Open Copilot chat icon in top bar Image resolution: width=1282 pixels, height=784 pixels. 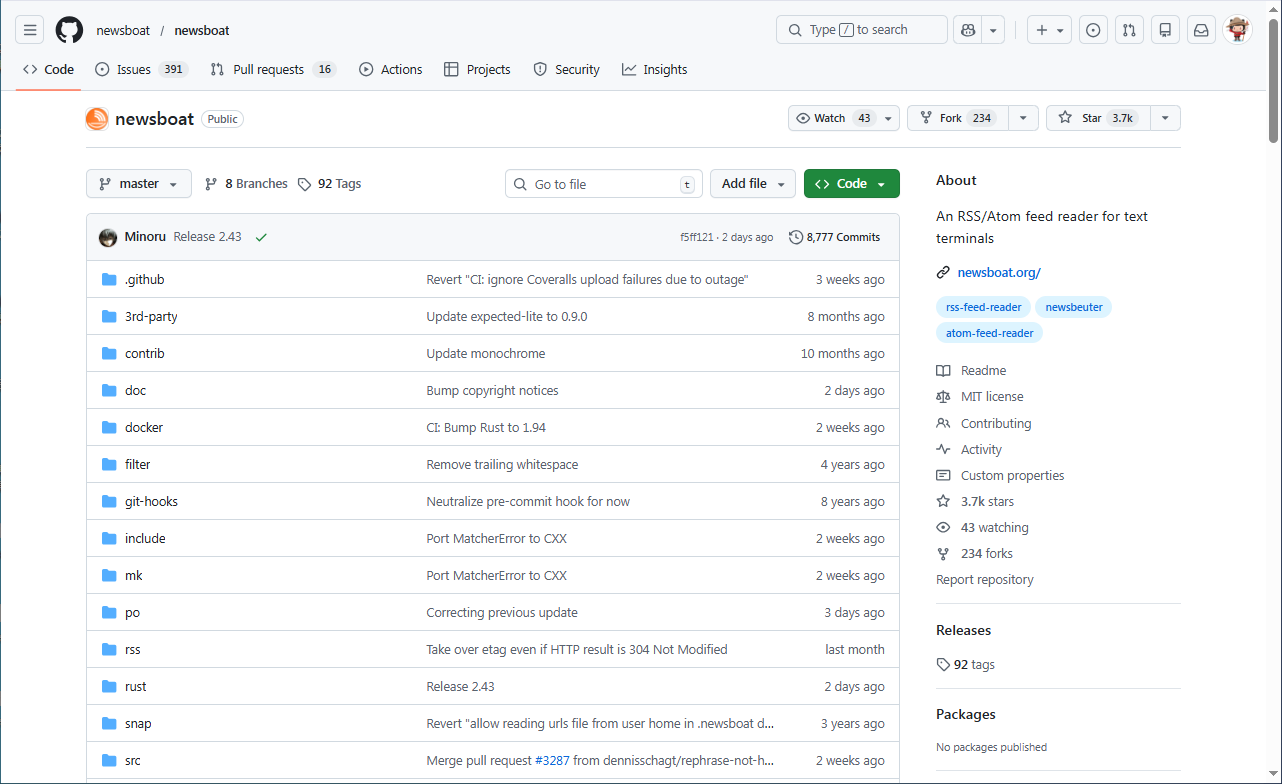pos(966,30)
